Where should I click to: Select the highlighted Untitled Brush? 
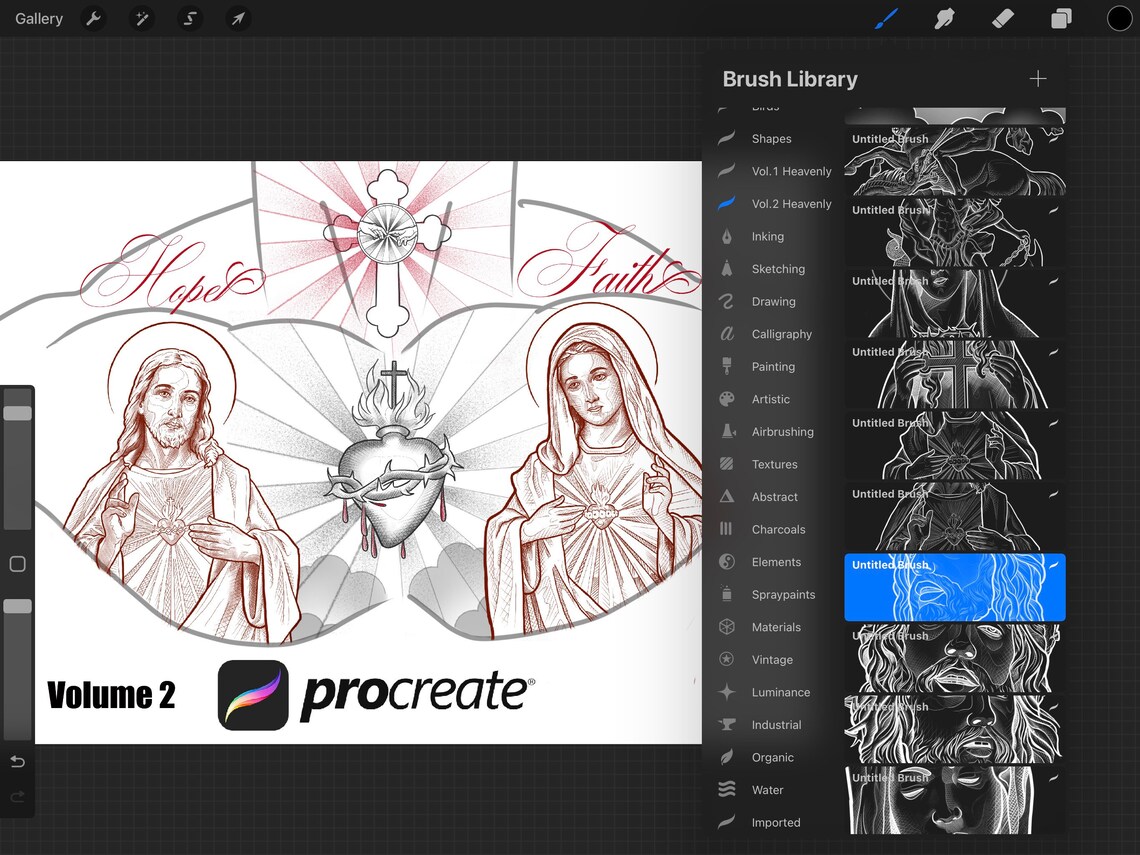point(953,588)
